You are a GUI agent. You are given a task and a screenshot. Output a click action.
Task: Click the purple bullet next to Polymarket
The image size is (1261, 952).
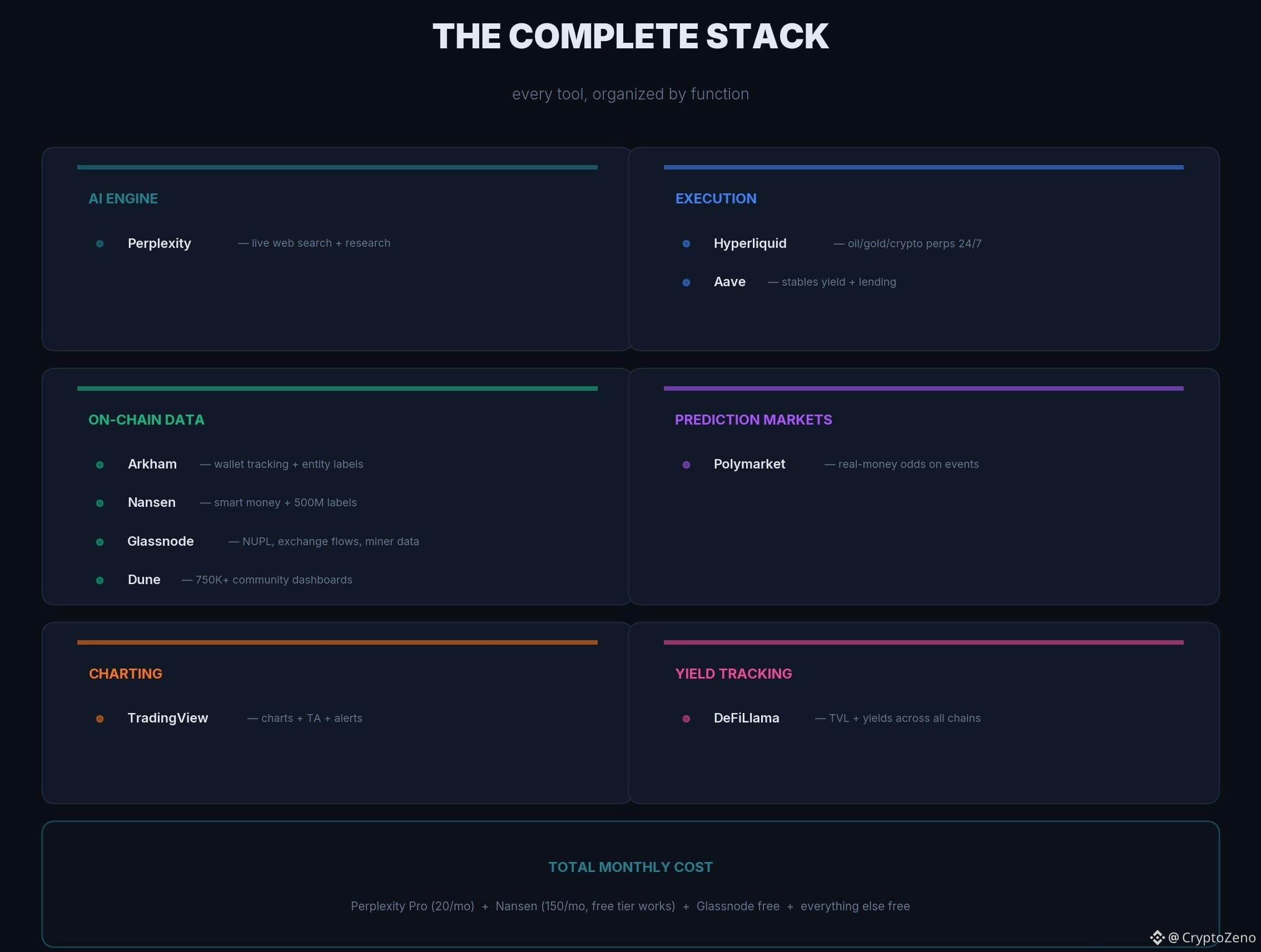(686, 465)
